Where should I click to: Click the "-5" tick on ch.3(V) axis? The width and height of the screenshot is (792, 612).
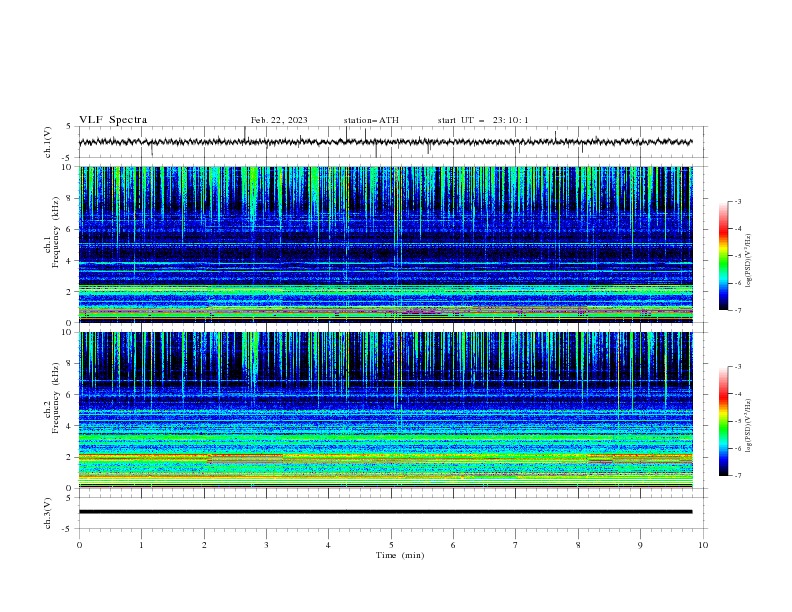[x=67, y=529]
